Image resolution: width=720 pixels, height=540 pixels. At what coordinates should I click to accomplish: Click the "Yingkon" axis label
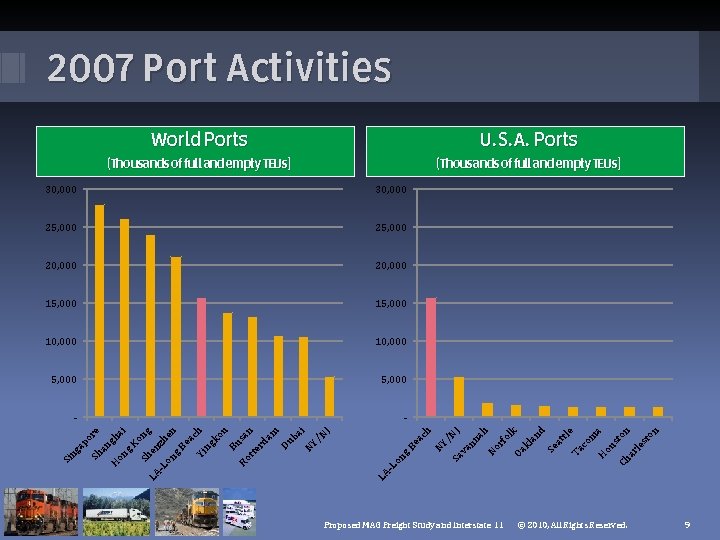tap(212, 442)
